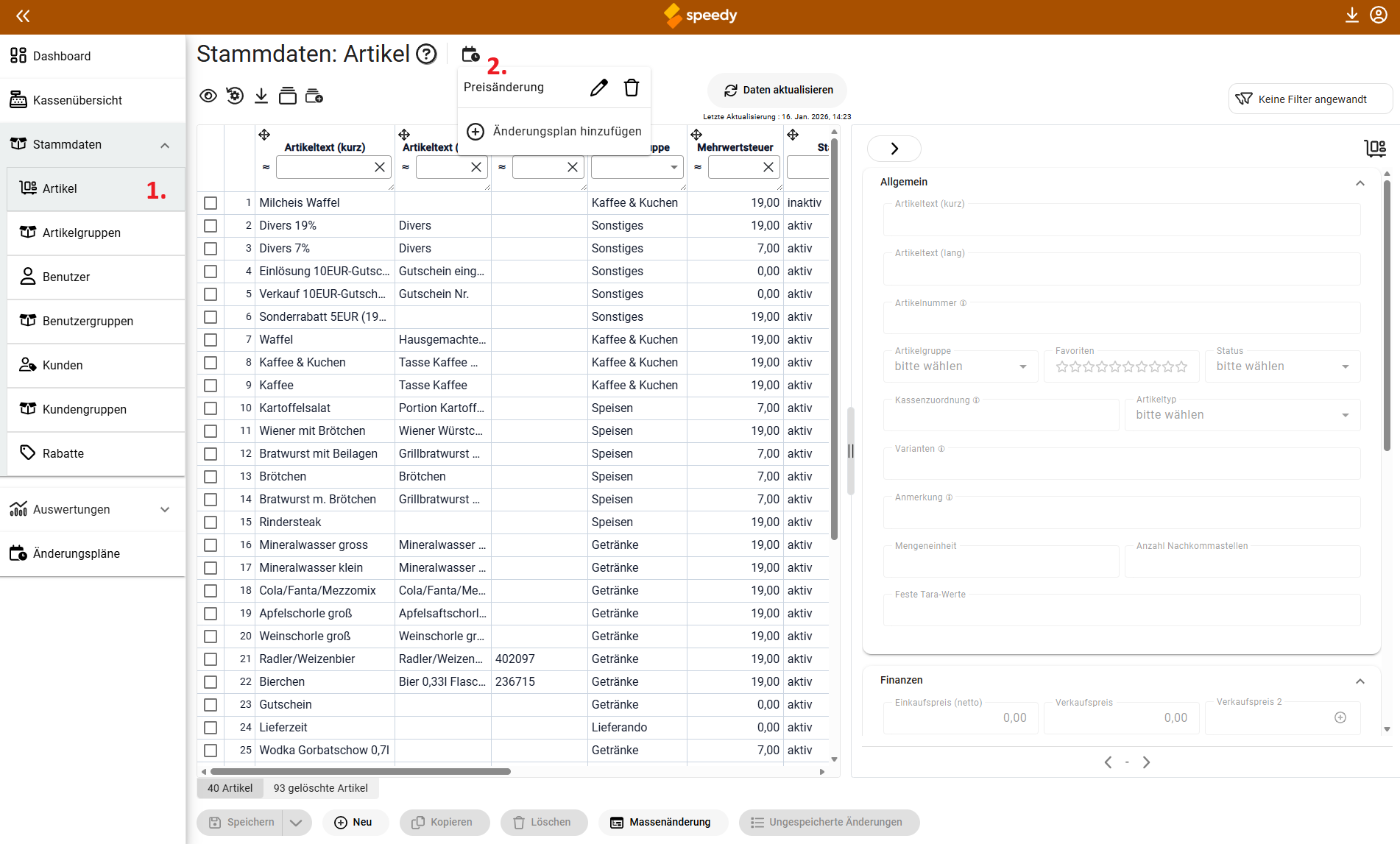The width and height of the screenshot is (1400, 844).
Task: Click into the Artikeltext (kurz) detail field
Action: click(1122, 220)
